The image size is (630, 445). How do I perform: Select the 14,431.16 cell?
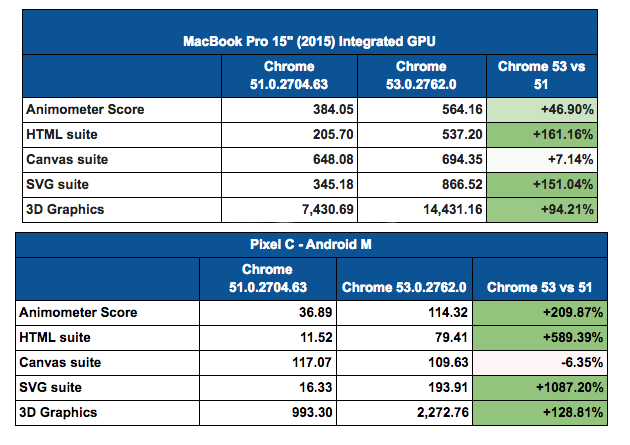(421, 210)
